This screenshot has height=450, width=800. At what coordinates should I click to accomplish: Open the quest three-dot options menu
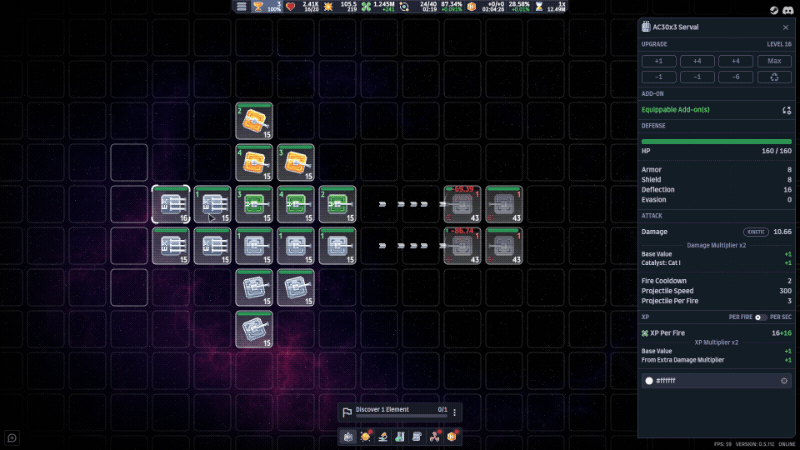[x=455, y=412]
